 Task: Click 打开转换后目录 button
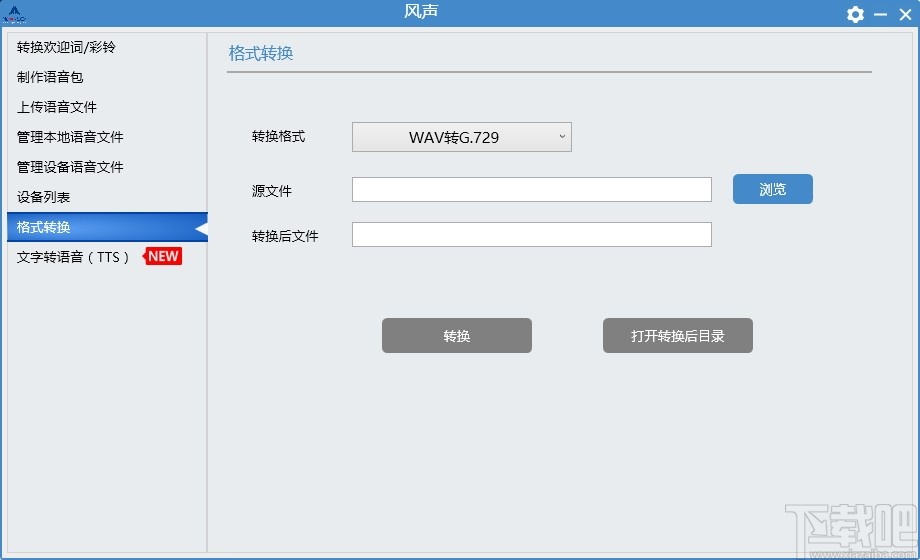[x=678, y=336]
